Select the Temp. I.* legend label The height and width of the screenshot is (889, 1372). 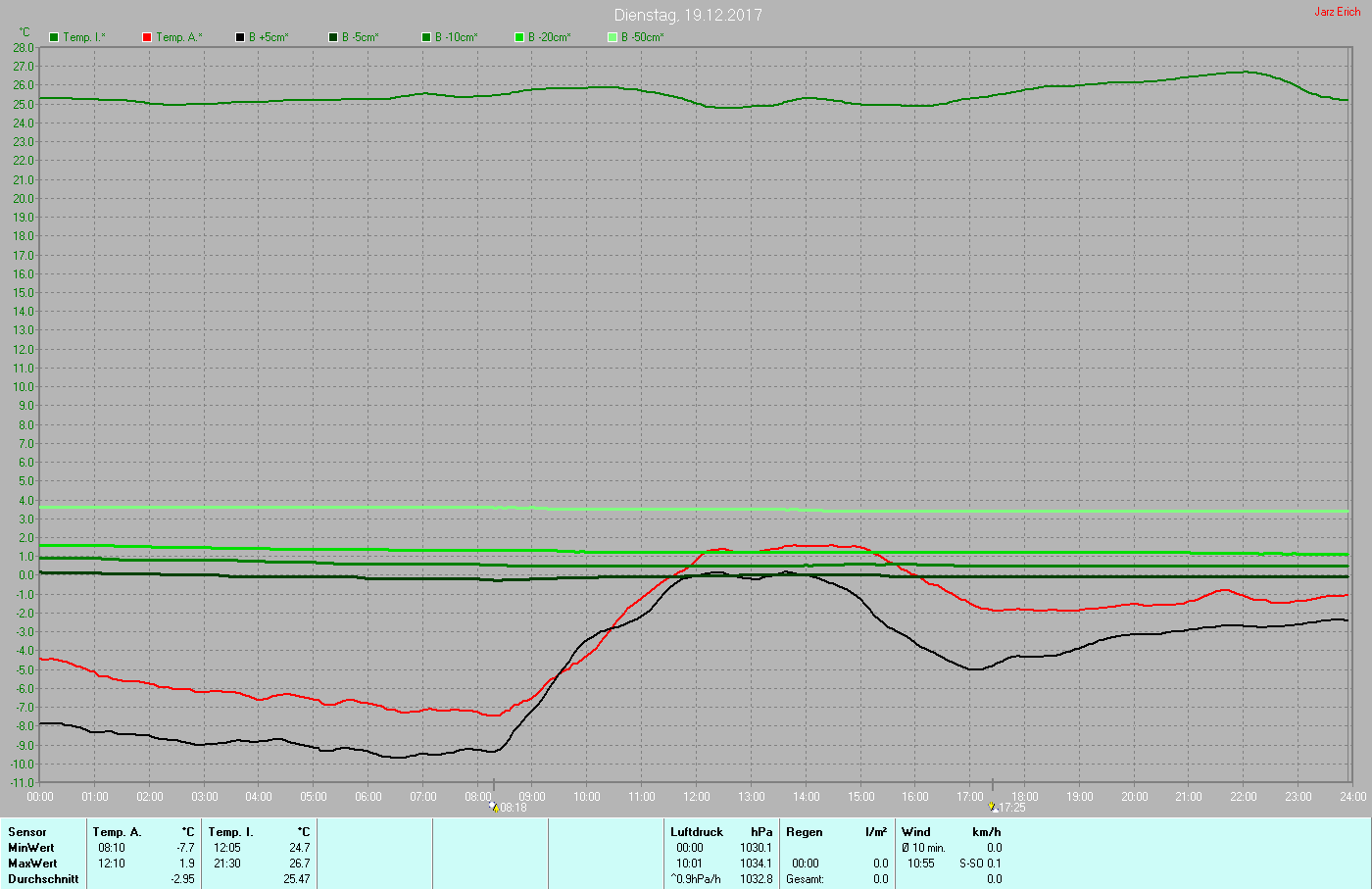pyautogui.click(x=84, y=37)
